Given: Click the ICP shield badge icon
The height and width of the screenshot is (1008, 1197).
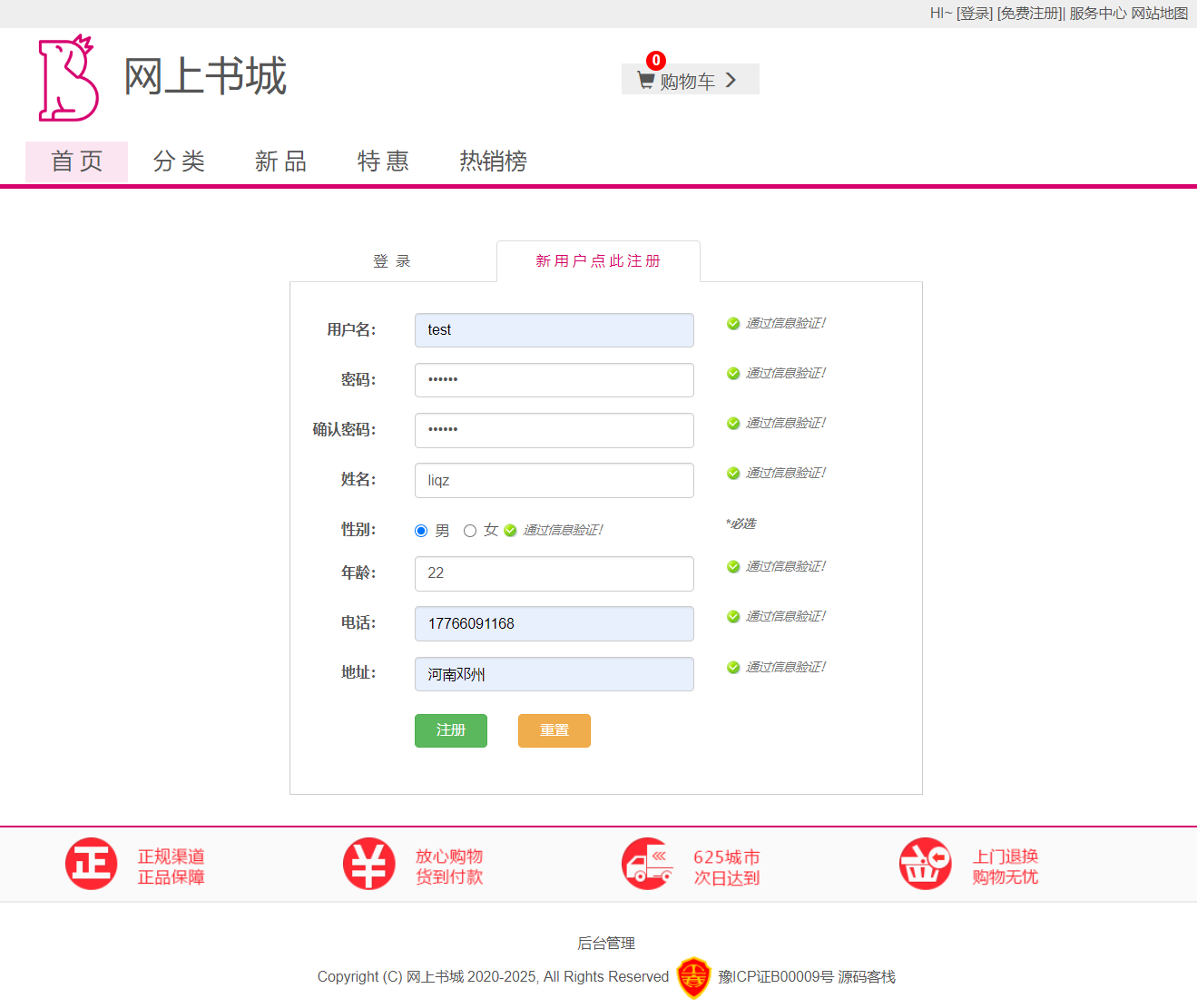Looking at the screenshot, I should click(694, 977).
